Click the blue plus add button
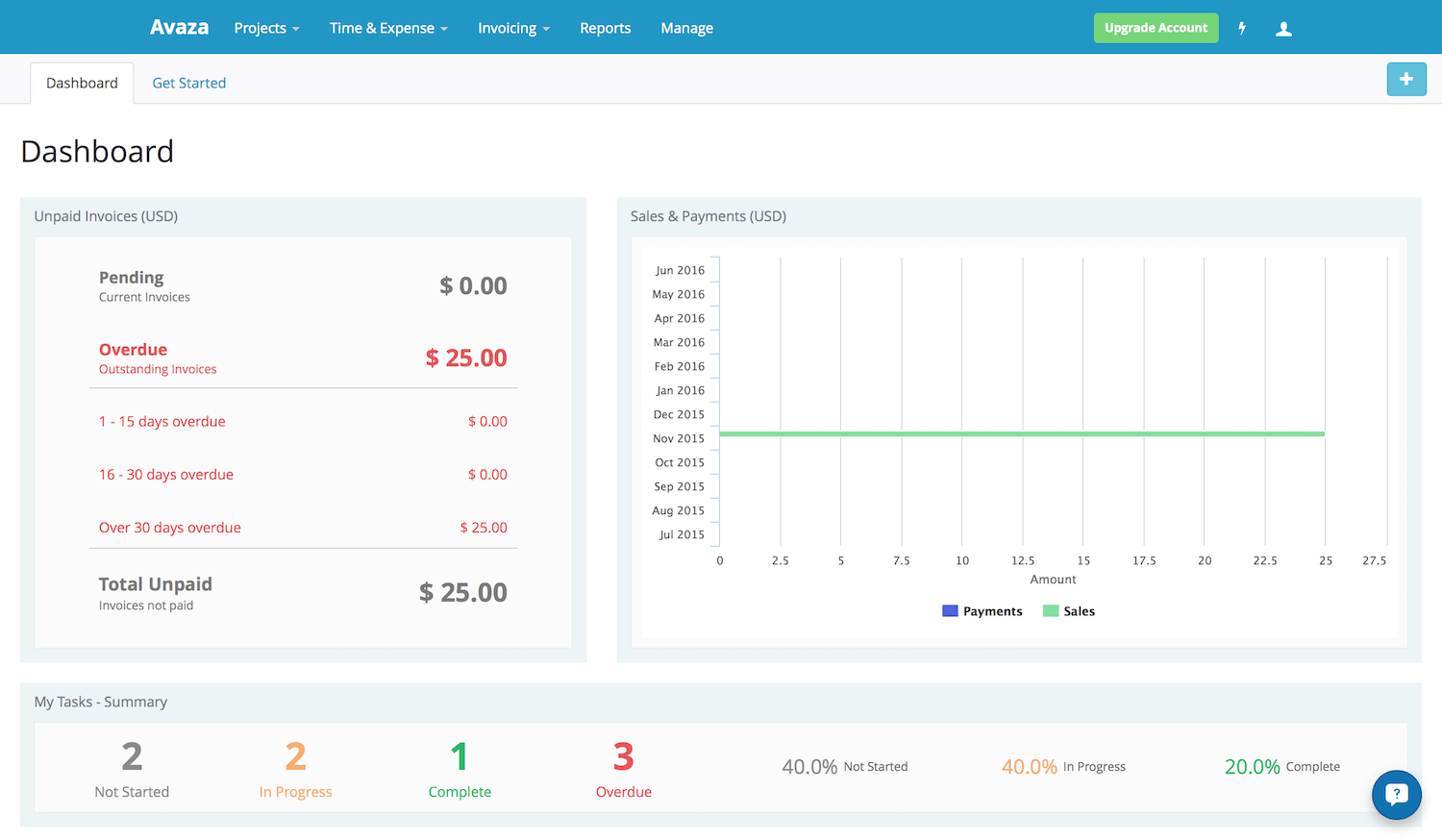1442x840 pixels. [x=1406, y=79]
